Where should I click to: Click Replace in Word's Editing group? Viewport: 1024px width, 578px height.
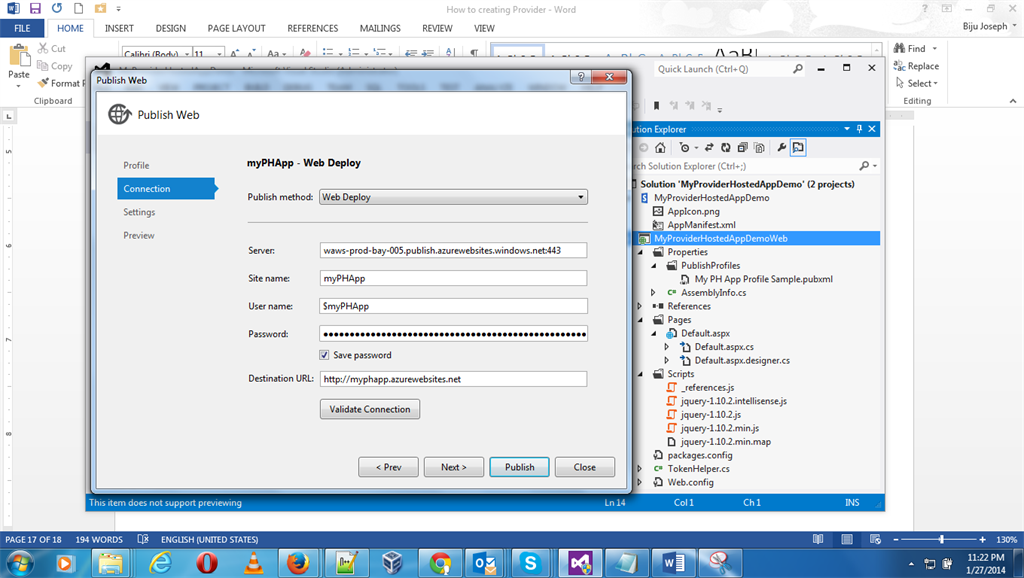(x=916, y=66)
